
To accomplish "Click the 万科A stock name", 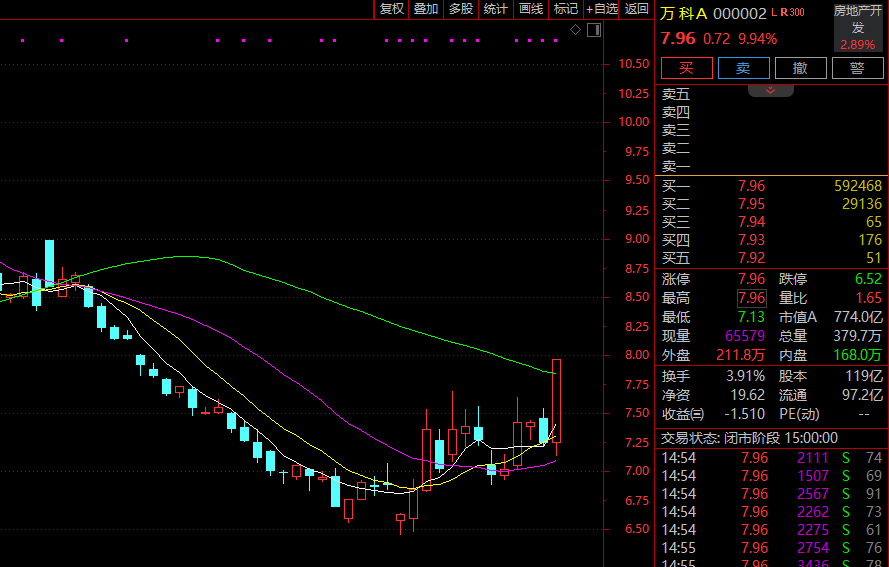I will (x=684, y=13).
